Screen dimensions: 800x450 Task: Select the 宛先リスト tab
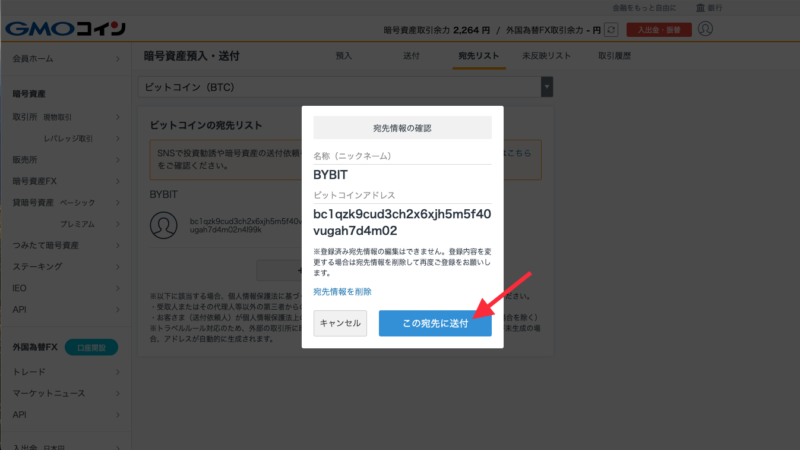[x=479, y=56]
